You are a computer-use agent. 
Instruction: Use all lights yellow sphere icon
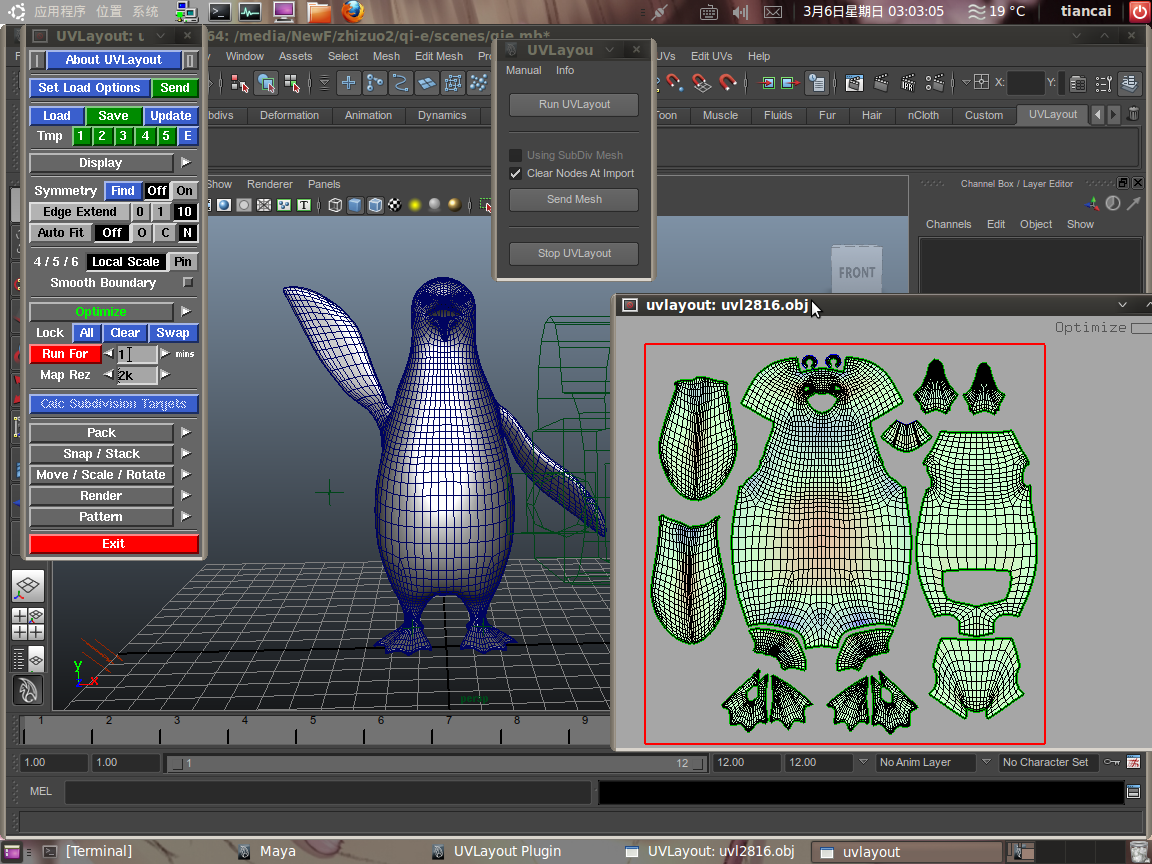coord(415,205)
